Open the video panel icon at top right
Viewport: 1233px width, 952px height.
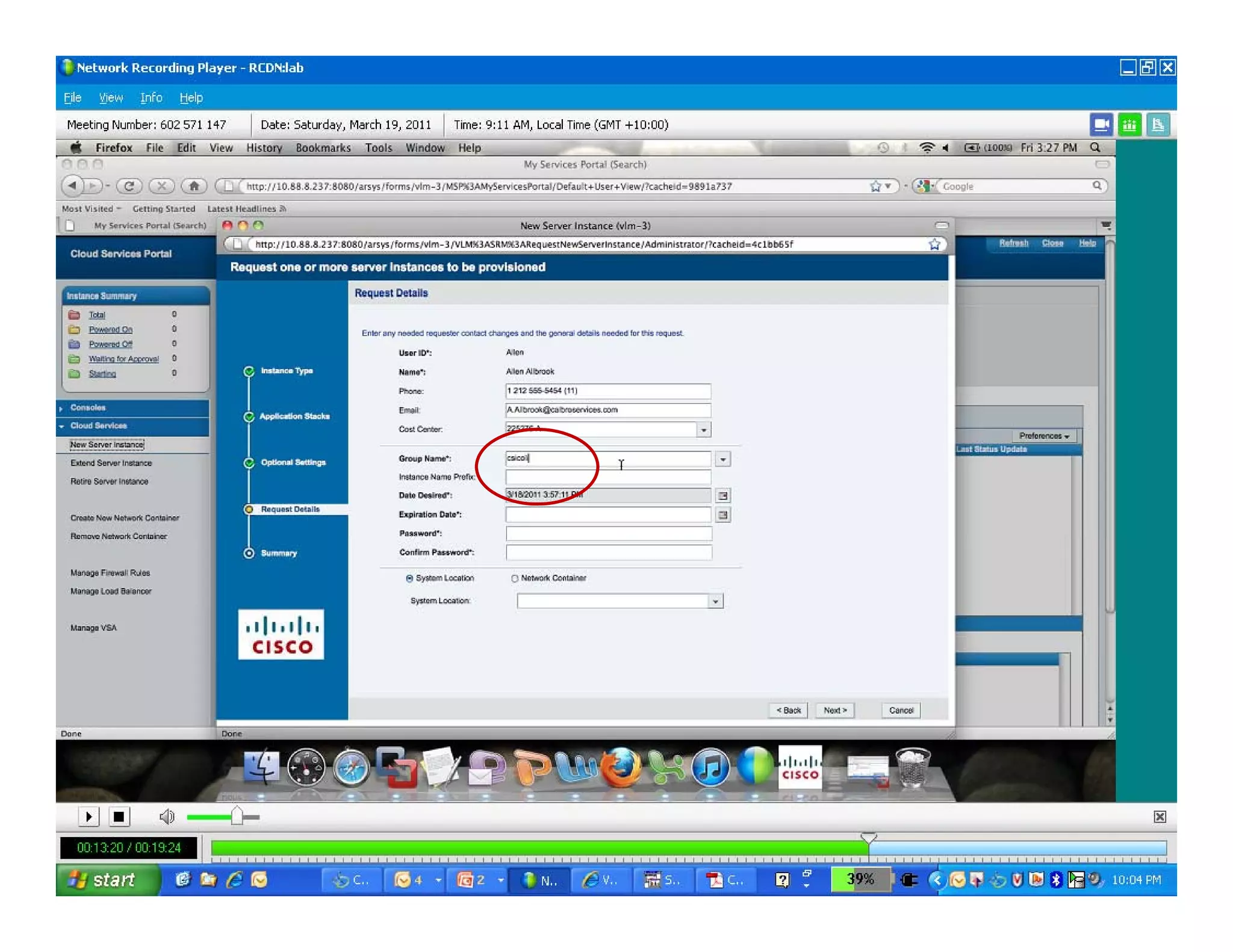1101,125
